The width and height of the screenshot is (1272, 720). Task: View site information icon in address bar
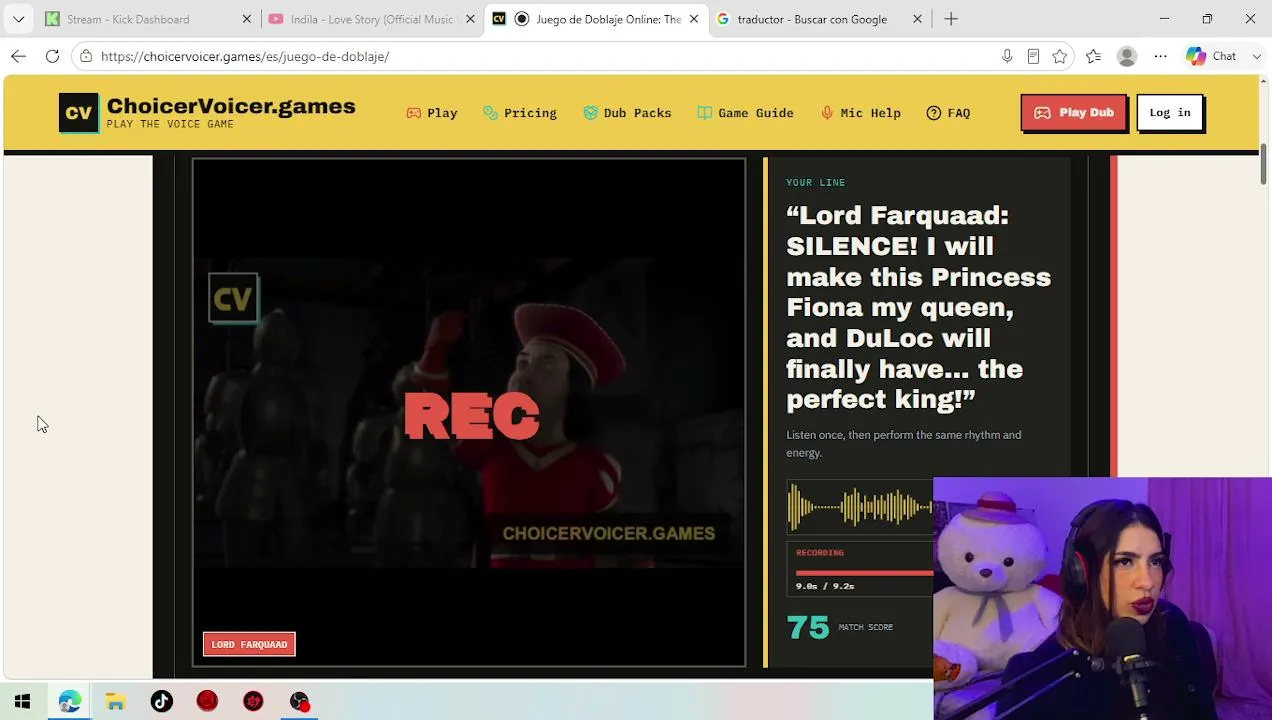(87, 56)
